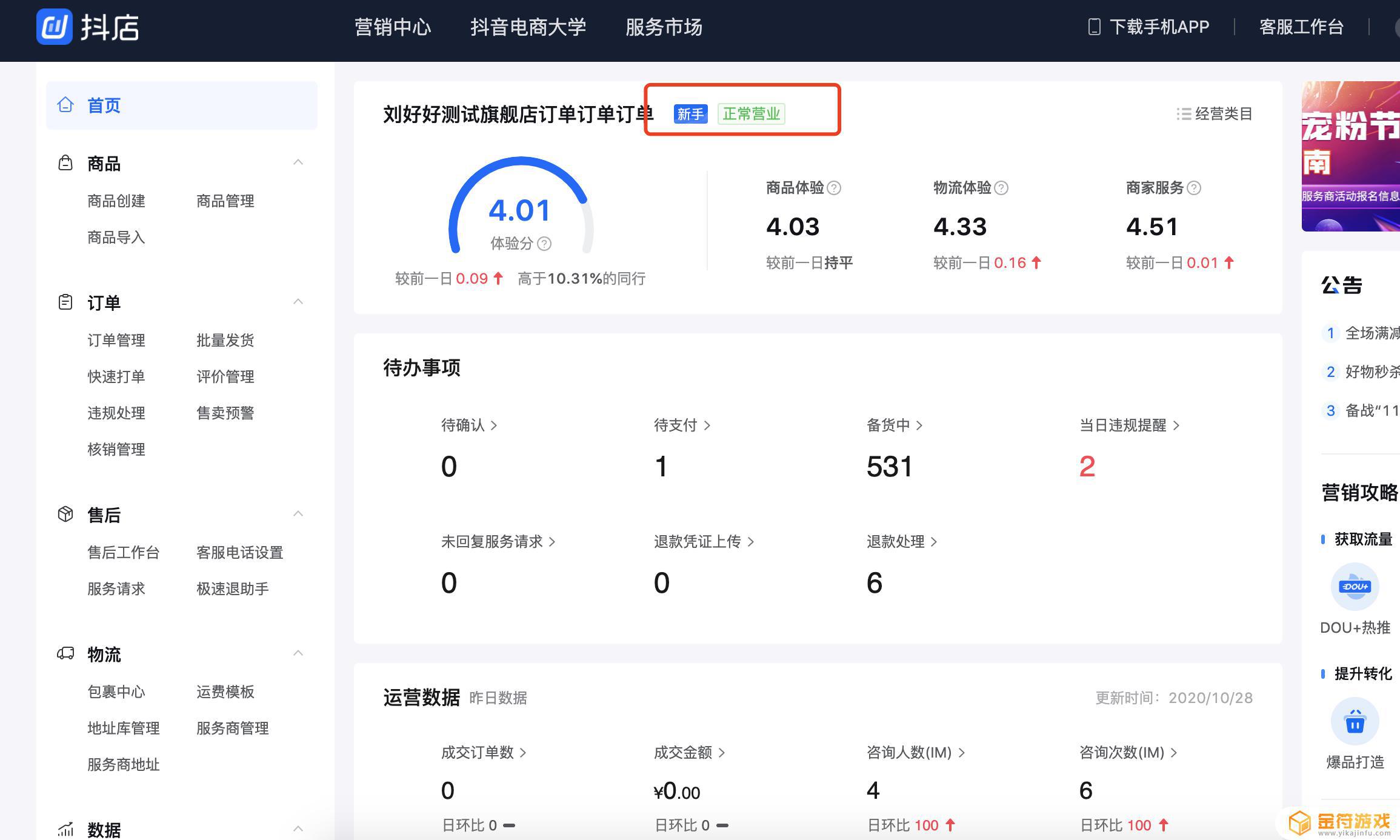This screenshot has height=840, width=1400.
Task: Select 首页 in the sidebar
Action: pos(182,105)
